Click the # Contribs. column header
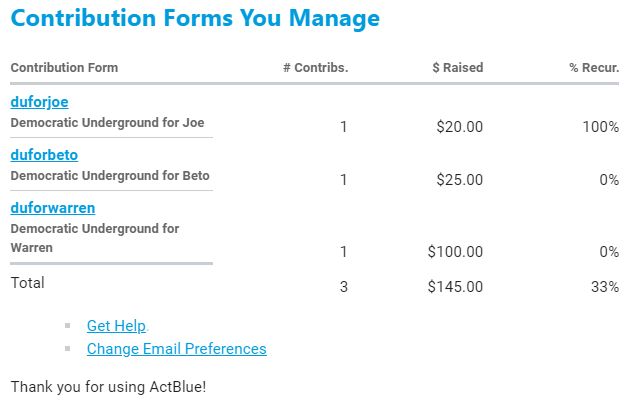 (315, 68)
